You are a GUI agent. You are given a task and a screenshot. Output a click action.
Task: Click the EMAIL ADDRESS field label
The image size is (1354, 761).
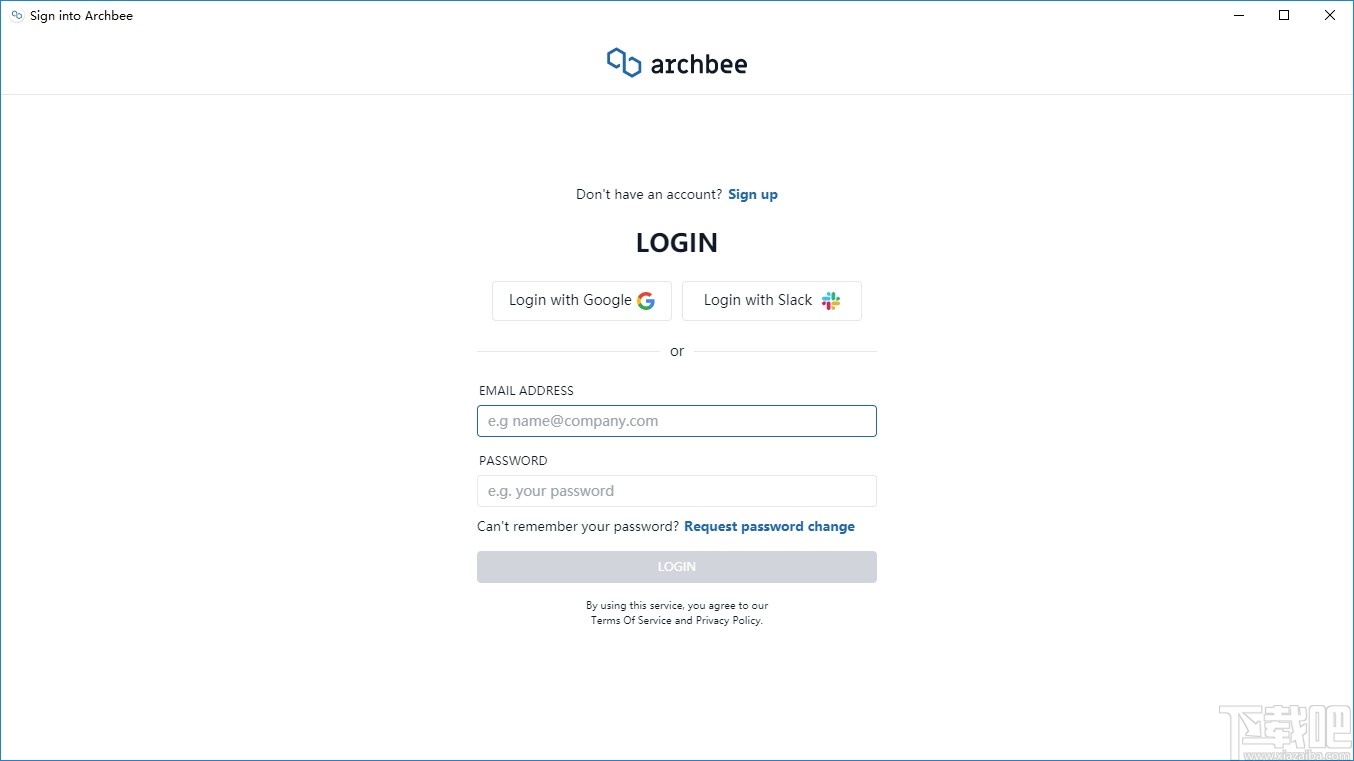[526, 391]
